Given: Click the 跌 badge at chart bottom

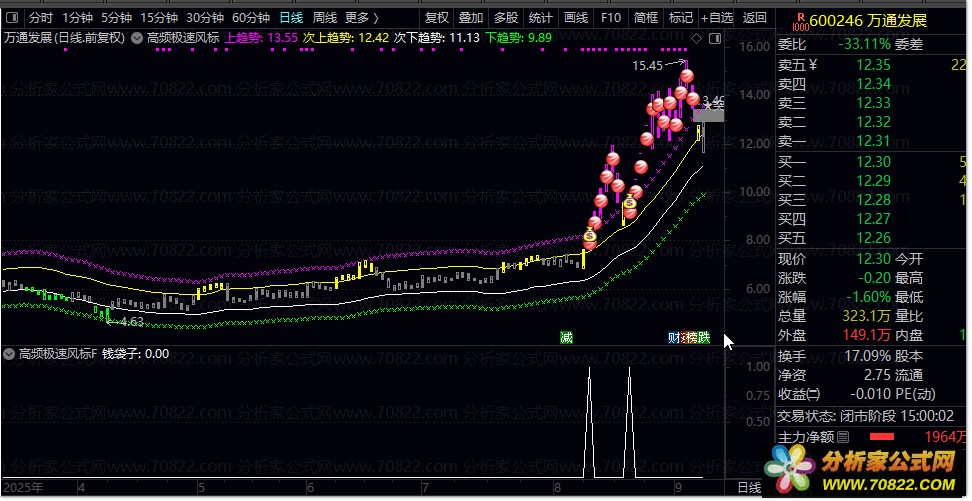Looking at the screenshot, I should coord(704,337).
